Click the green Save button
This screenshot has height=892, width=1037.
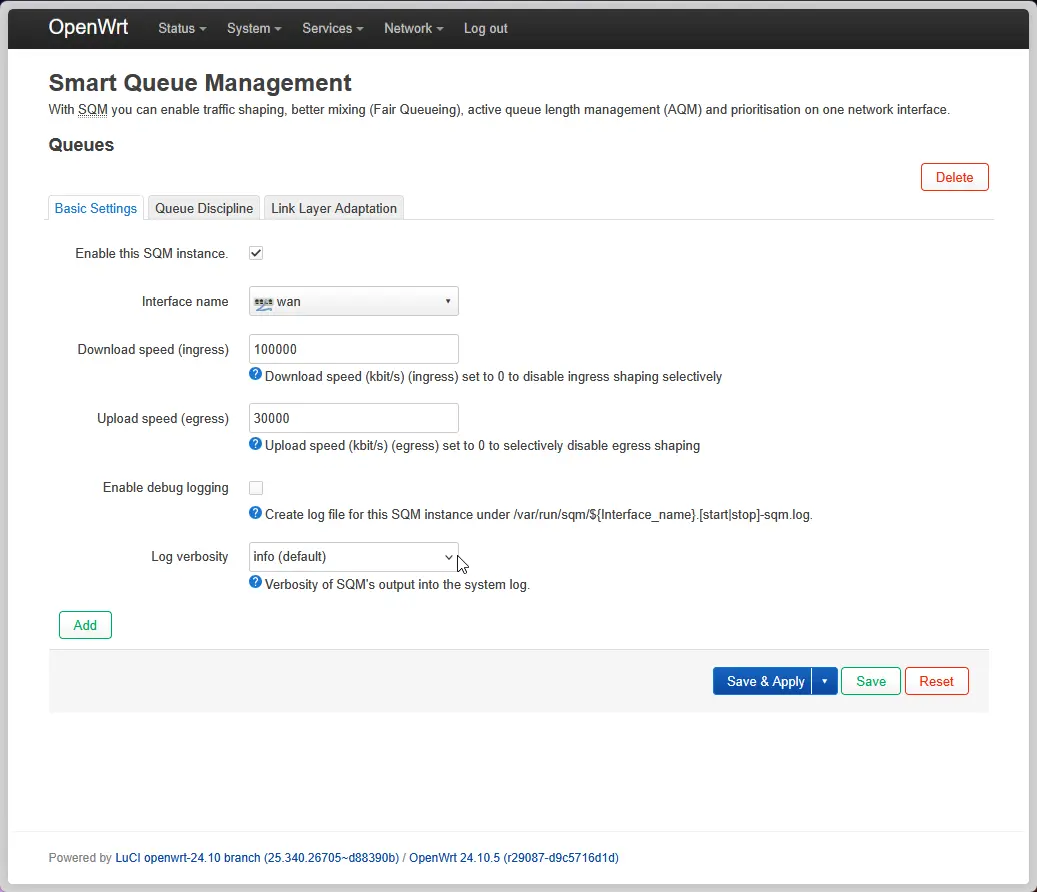pos(870,681)
